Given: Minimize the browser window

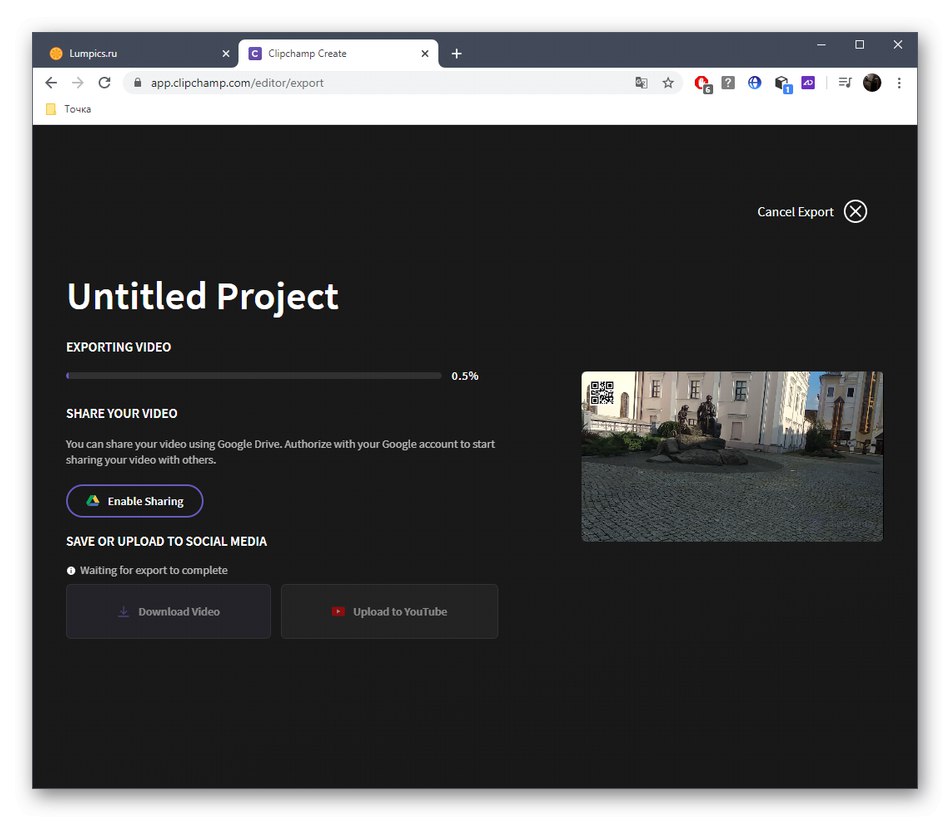Looking at the screenshot, I should [821, 45].
